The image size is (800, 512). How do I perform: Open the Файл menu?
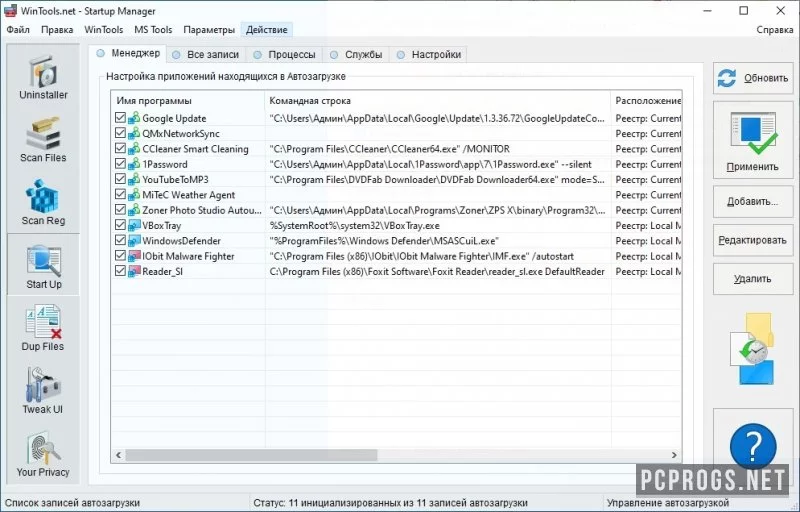pyautogui.click(x=18, y=30)
